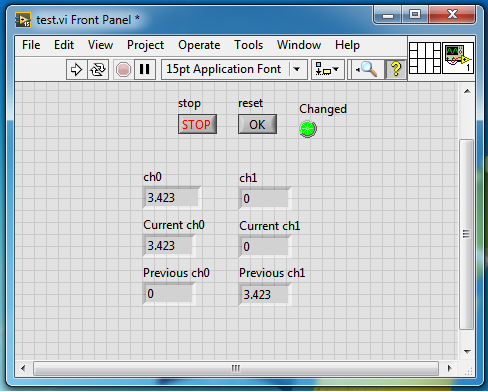
Task: Click the 'Changed' label text
Action: [x=323, y=109]
